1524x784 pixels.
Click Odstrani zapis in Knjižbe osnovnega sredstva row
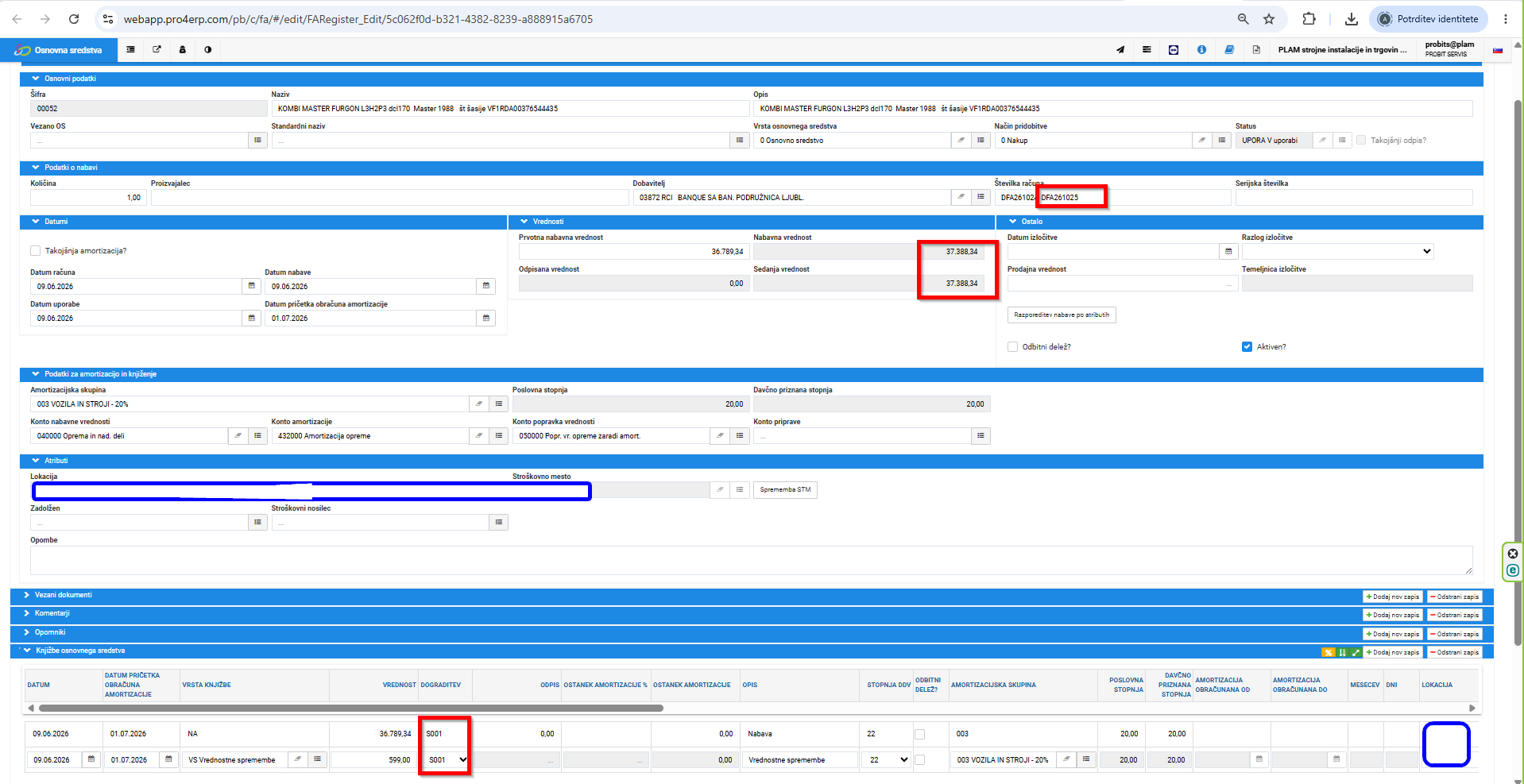tap(1455, 652)
